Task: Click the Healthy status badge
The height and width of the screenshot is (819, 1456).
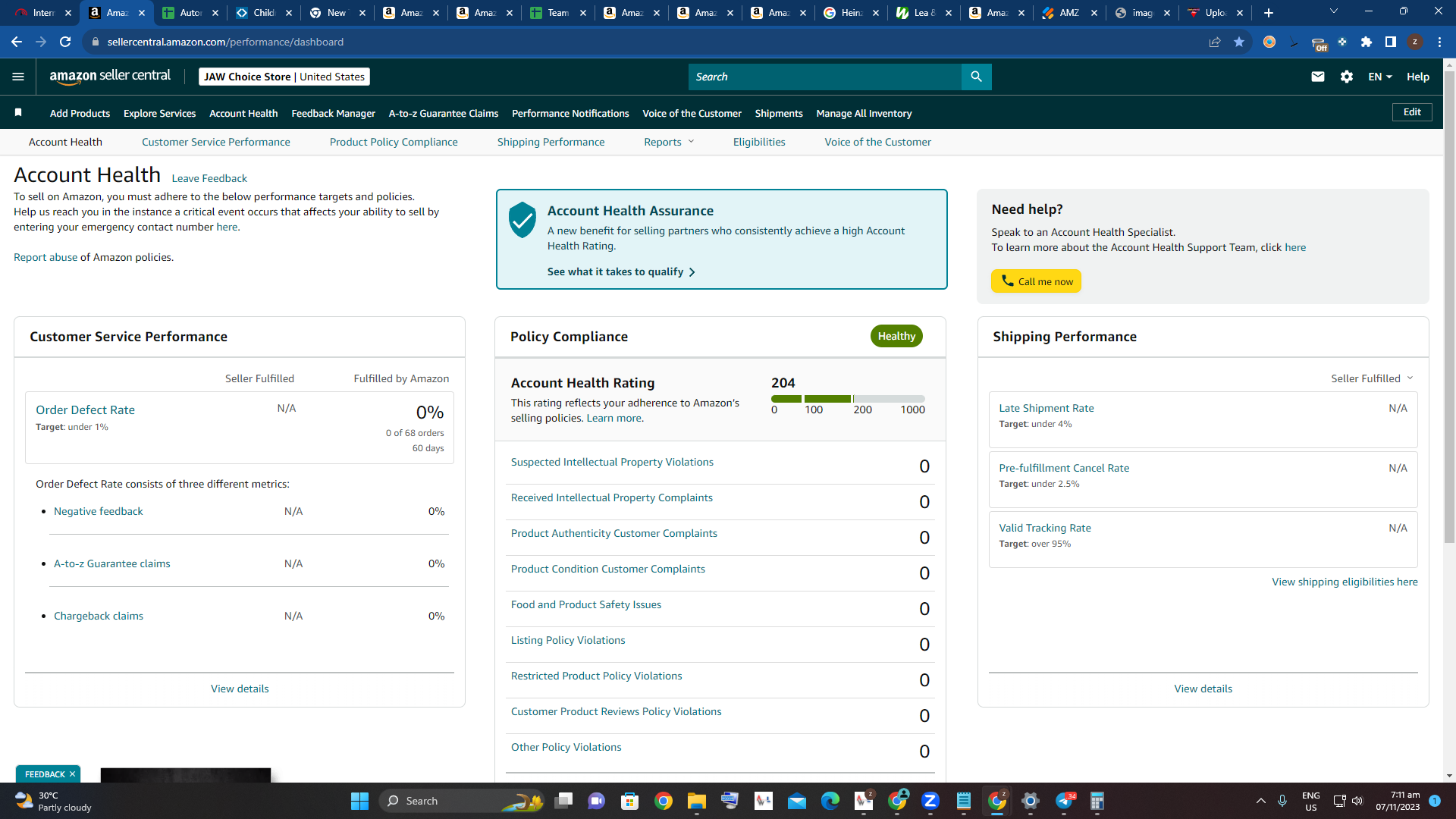Action: [896, 336]
